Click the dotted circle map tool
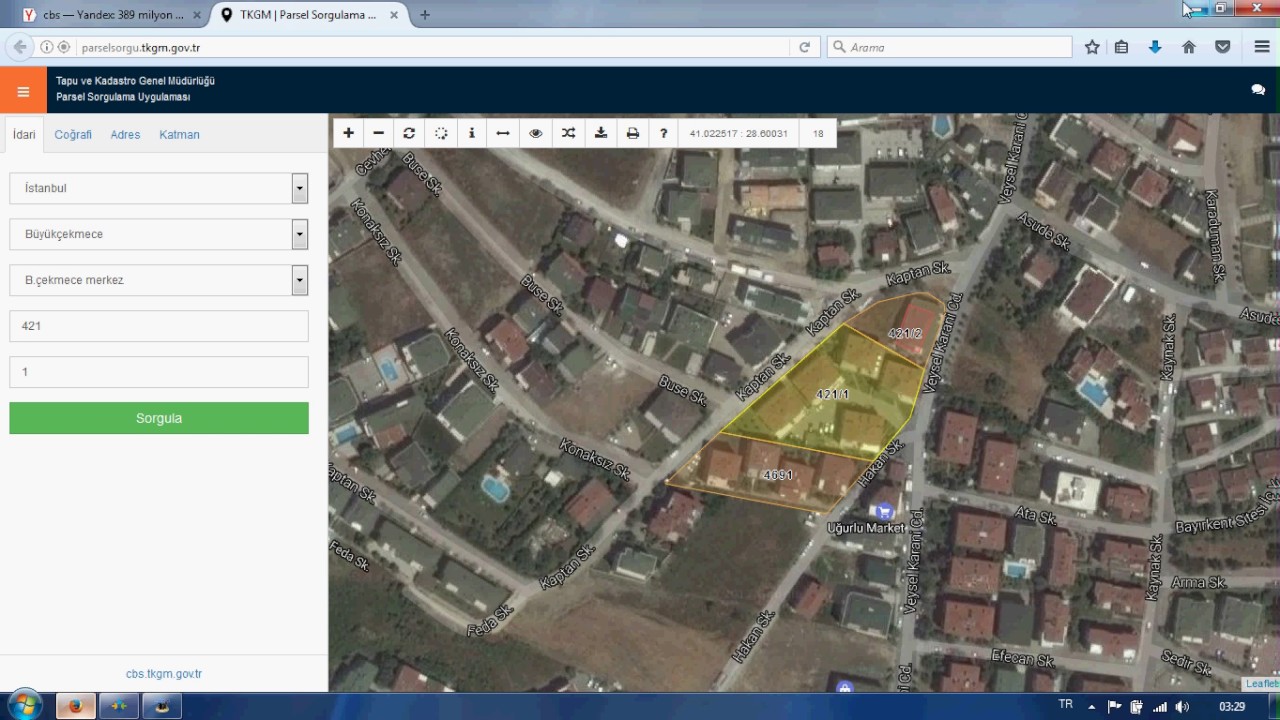 click(441, 133)
